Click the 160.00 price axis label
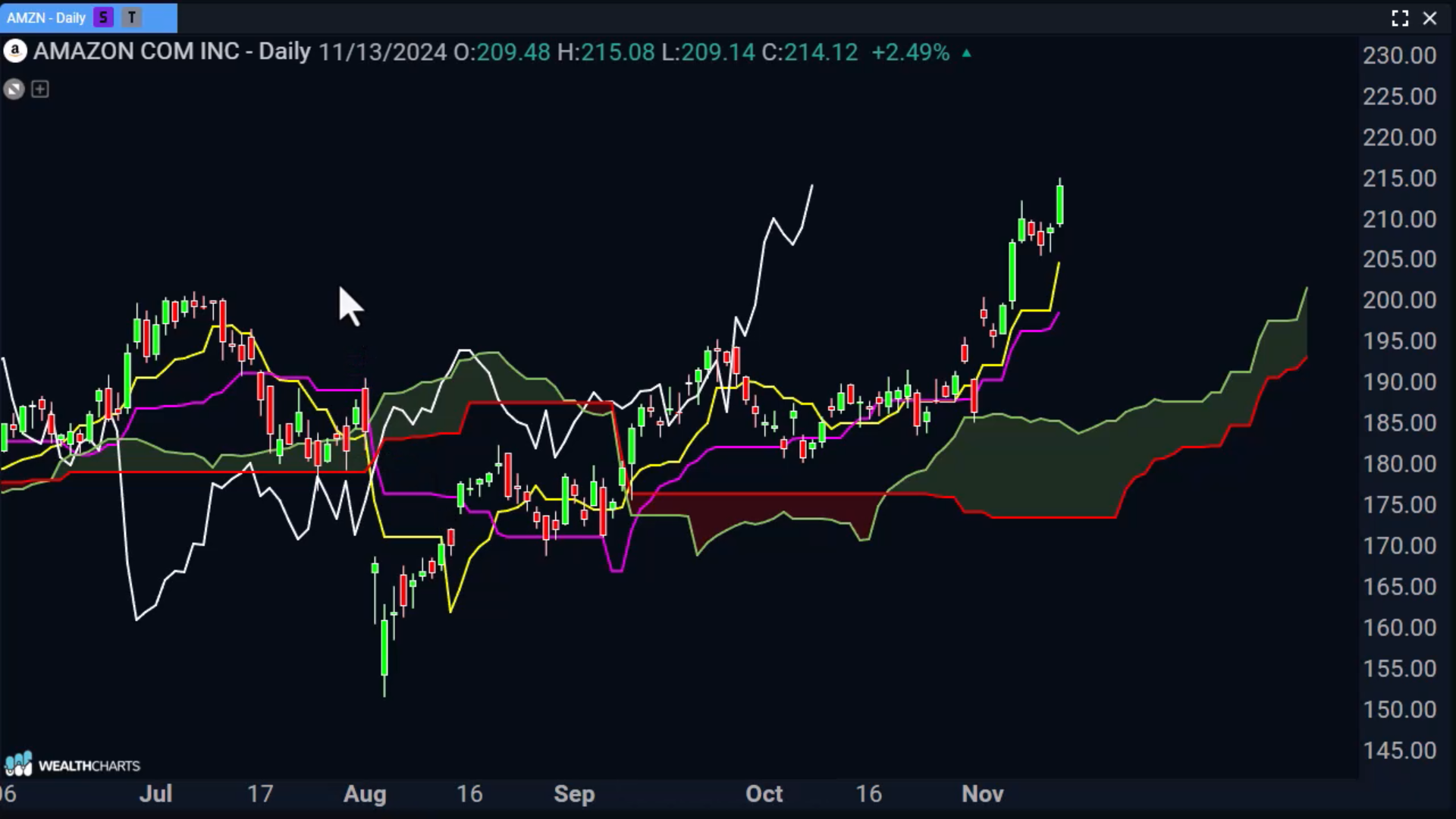Viewport: 1456px width, 819px height. [x=1399, y=628]
